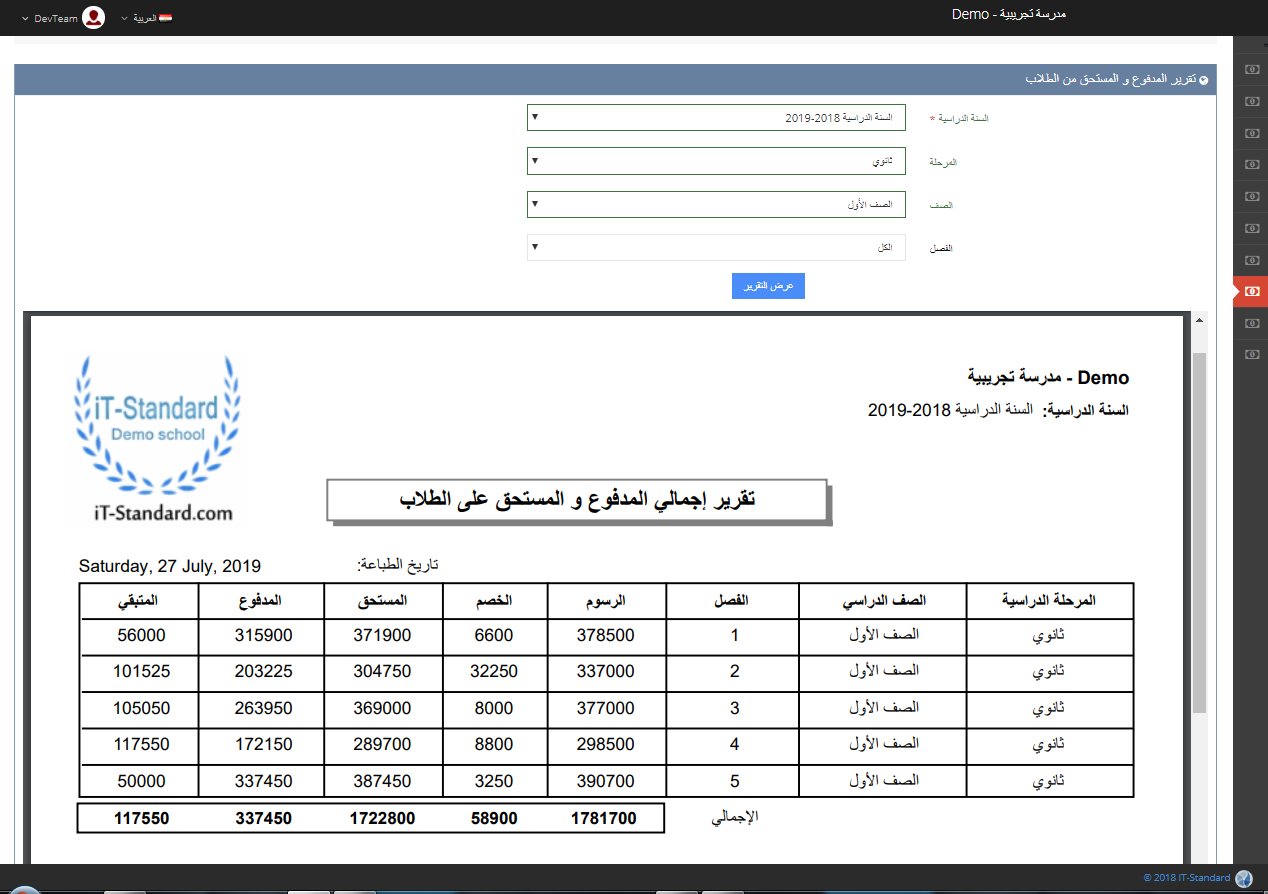
Task: Click the topmost money icon in the sidebar
Action: (x=1251, y=70)
